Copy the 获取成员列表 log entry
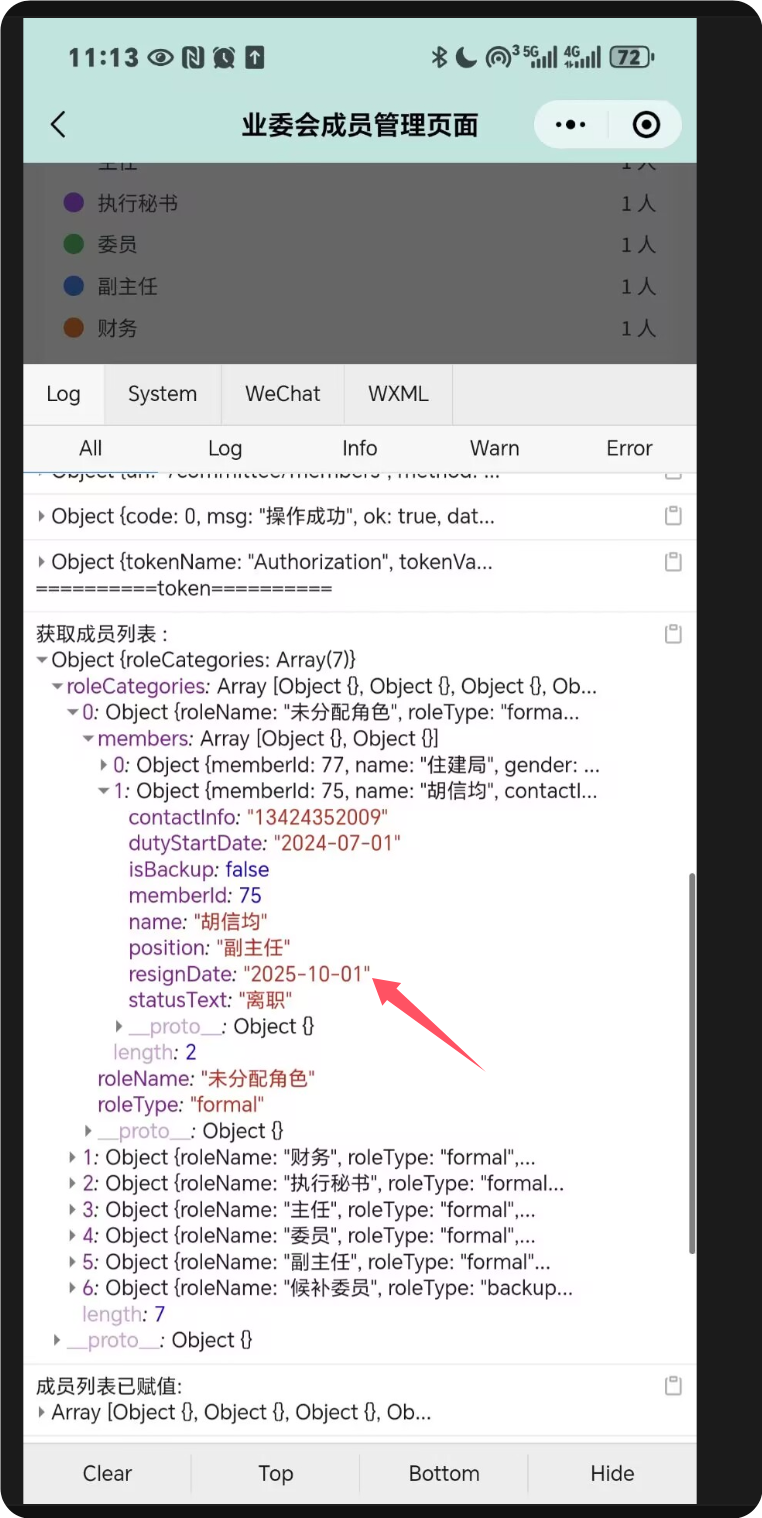This screenshot has height=1518, width=762. coord(673,634)
